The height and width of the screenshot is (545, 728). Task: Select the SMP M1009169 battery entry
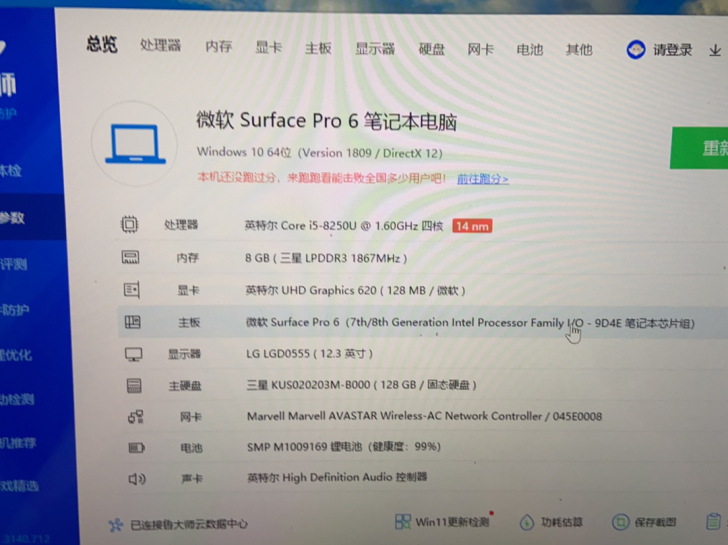coord(344,447)
